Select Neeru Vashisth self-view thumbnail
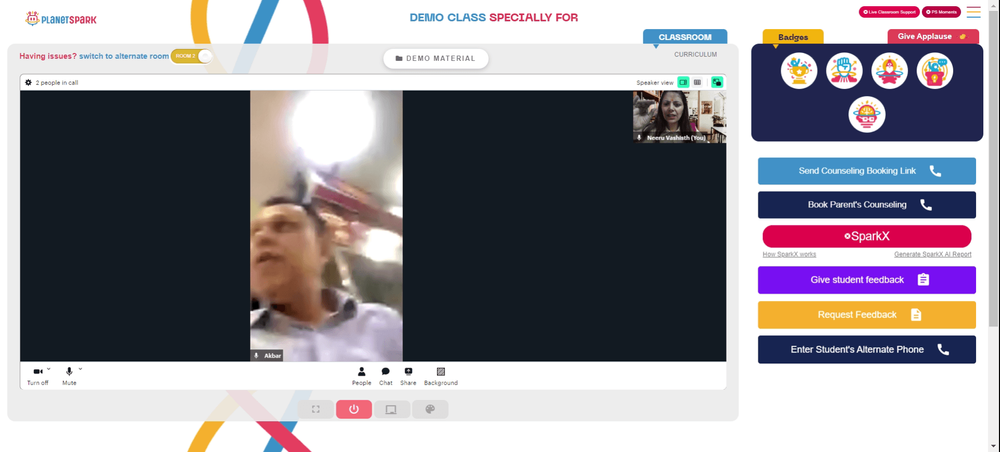The width and height of the screenshot is (1000, 452). pos(679,116)
